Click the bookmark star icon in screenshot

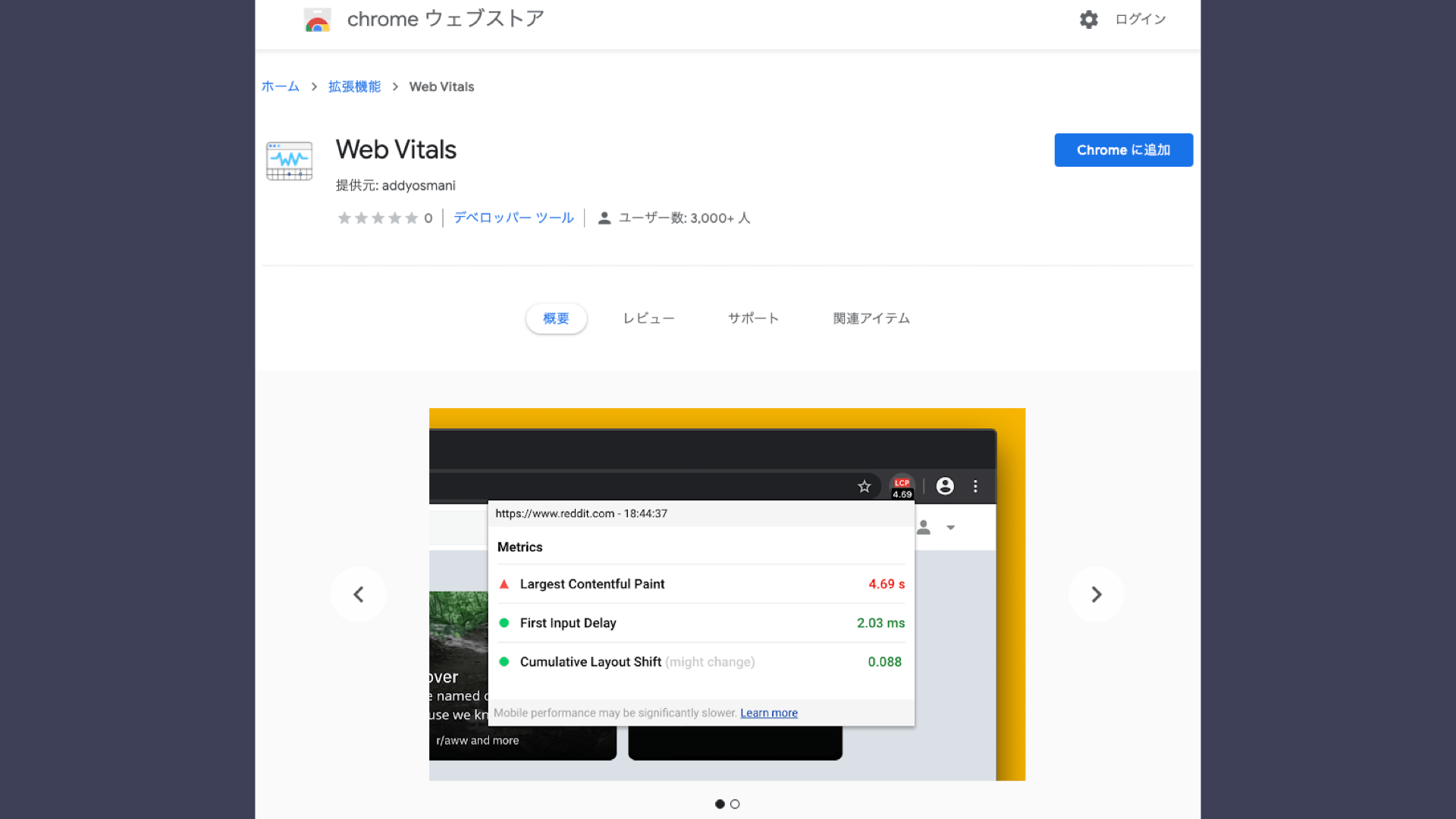click(x=864, y=487)
